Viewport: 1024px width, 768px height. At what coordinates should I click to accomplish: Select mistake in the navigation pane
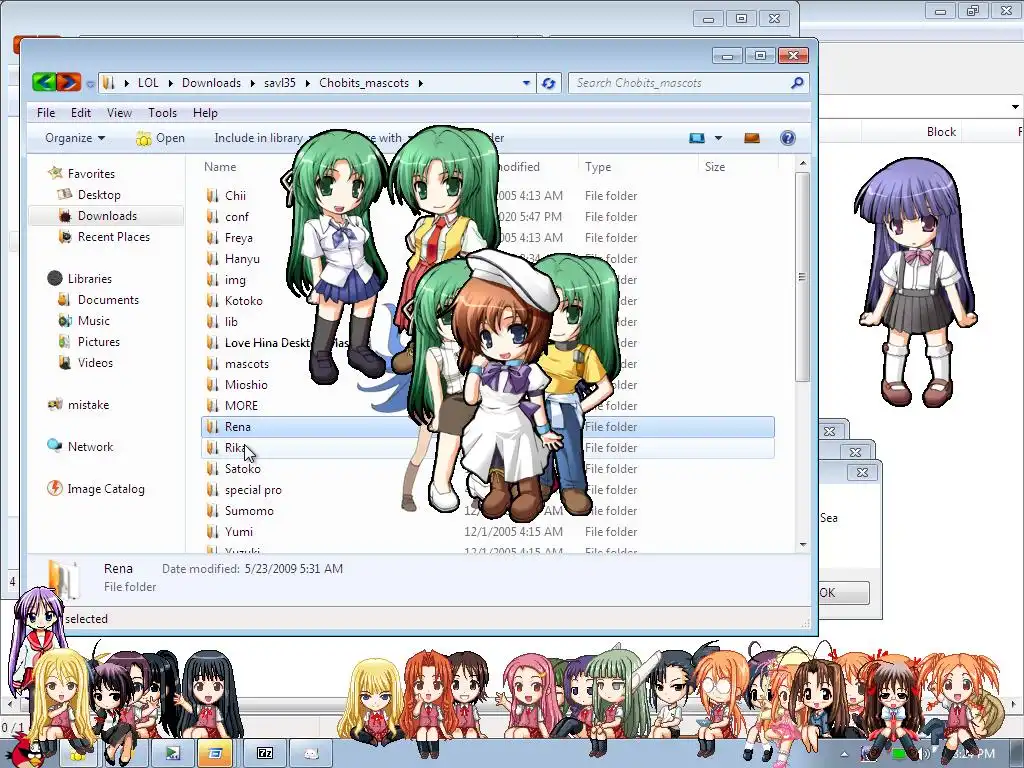click(88, 404)
